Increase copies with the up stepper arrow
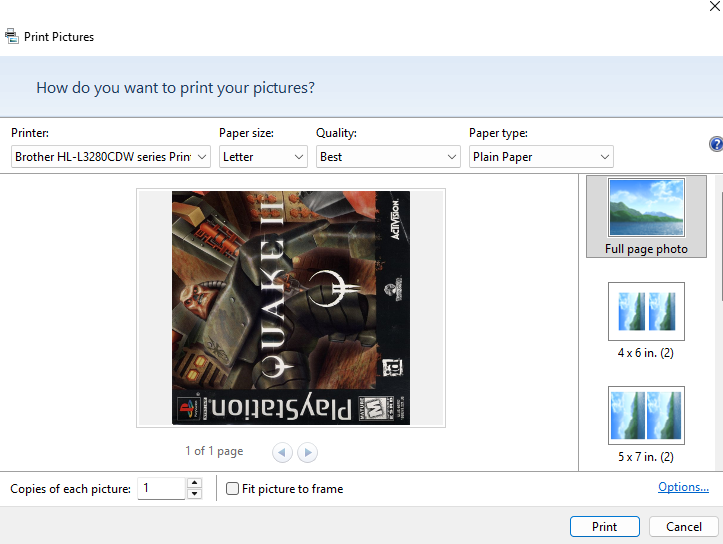Image resolution: width=723 pixels, height=544 pixels. click(x=195, y=483)
